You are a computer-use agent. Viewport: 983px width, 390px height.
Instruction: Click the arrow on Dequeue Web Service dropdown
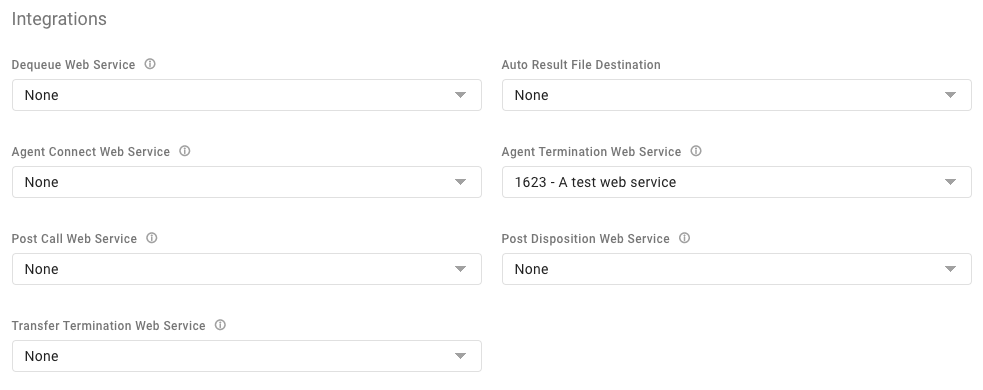pyautogui.click(x=460, y=95)
